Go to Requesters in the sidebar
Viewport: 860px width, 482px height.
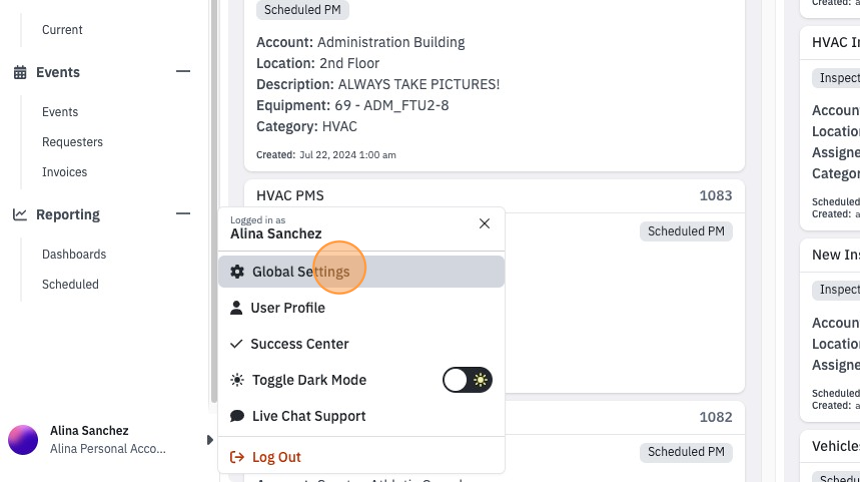point(72,142)
